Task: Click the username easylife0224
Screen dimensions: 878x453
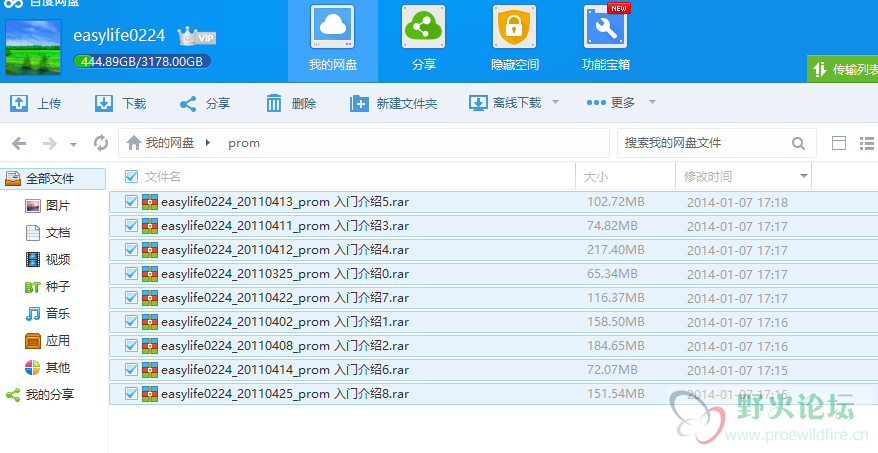Action: click(x=119, y=35)
